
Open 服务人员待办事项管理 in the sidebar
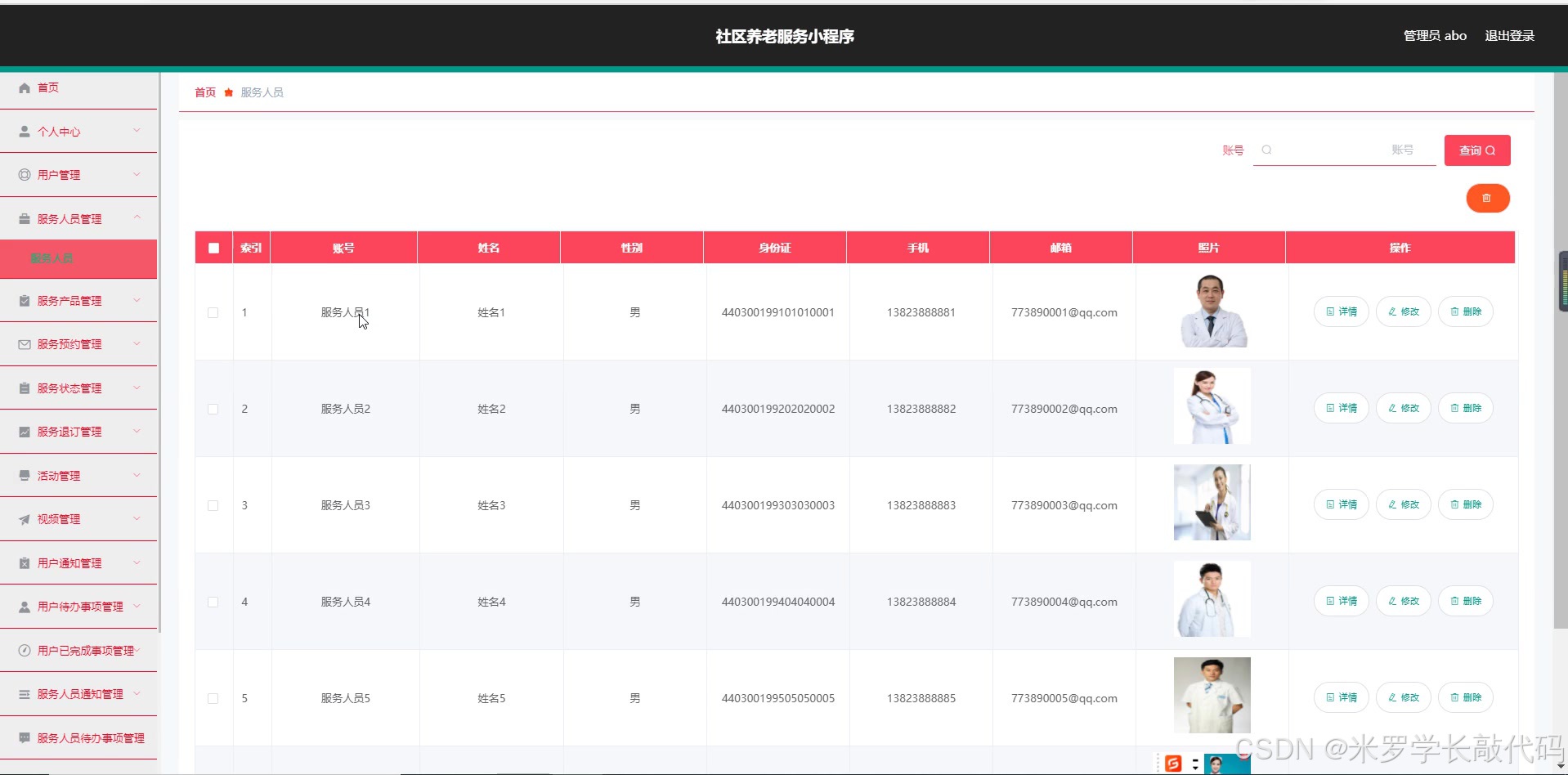pyautogui.click(x=78, y=738)
